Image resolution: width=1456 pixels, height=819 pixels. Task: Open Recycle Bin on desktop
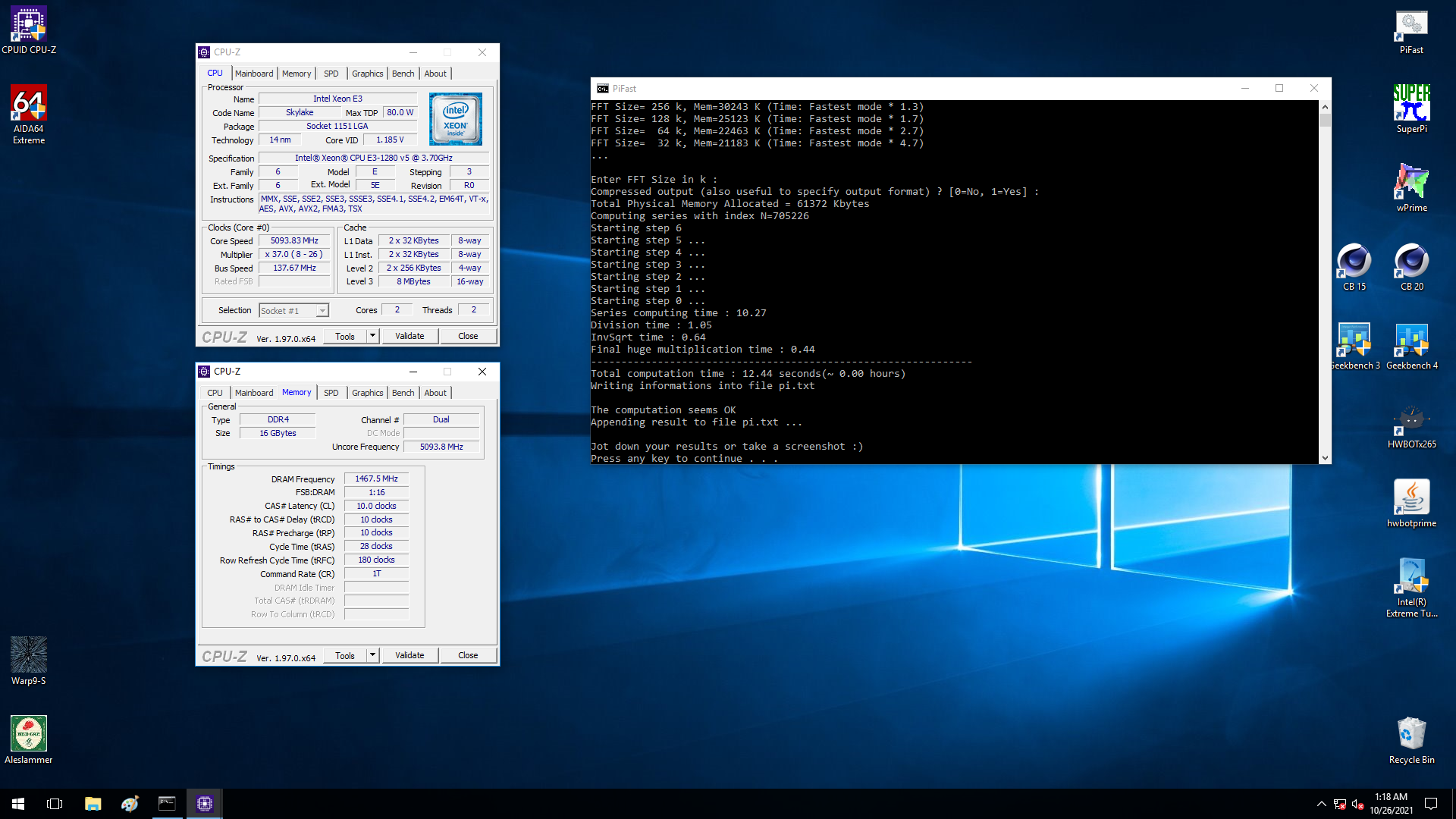point(1411,739)
